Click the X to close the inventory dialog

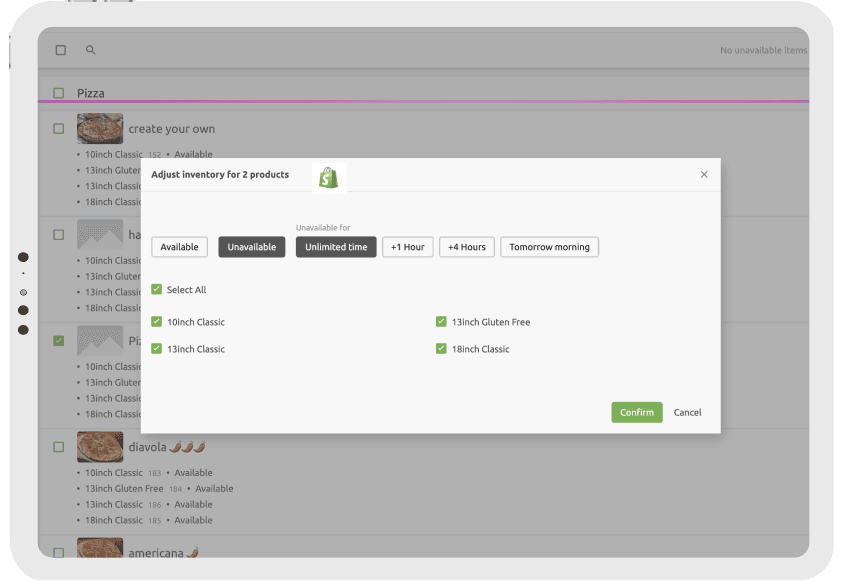point(703,174)
